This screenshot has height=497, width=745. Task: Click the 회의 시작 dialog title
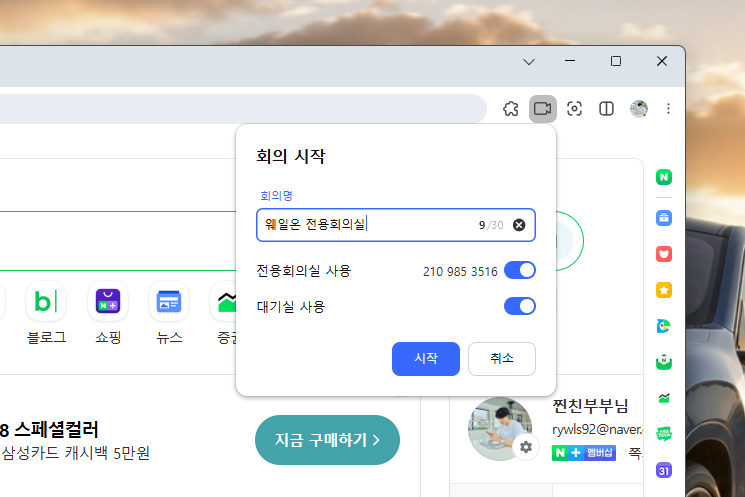point(291,156)
